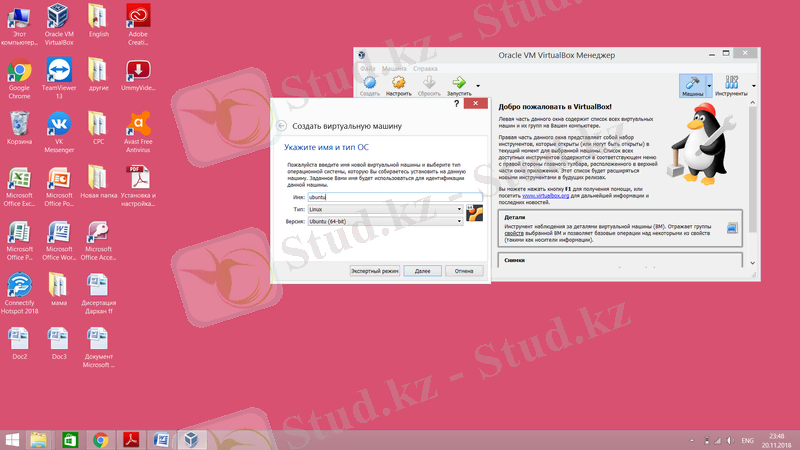Click the Создать (Create) toolbar icon
800x450 pixels.
tap(369, 86)
